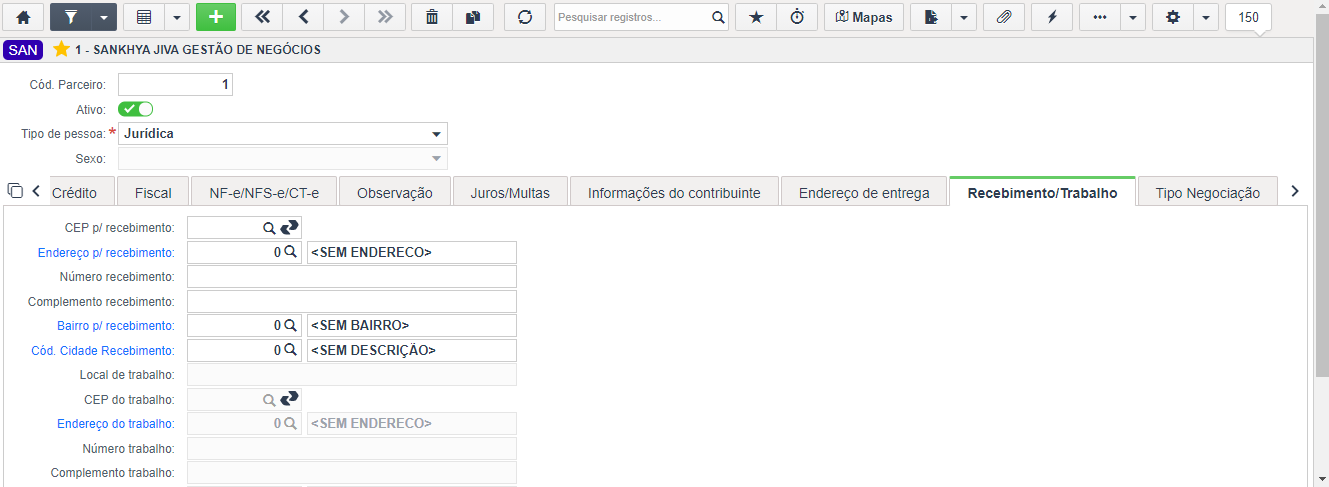Open settings gear dropdown arrow
The height and width of the screenshot is (487, 1329).
click(1206, 17)
